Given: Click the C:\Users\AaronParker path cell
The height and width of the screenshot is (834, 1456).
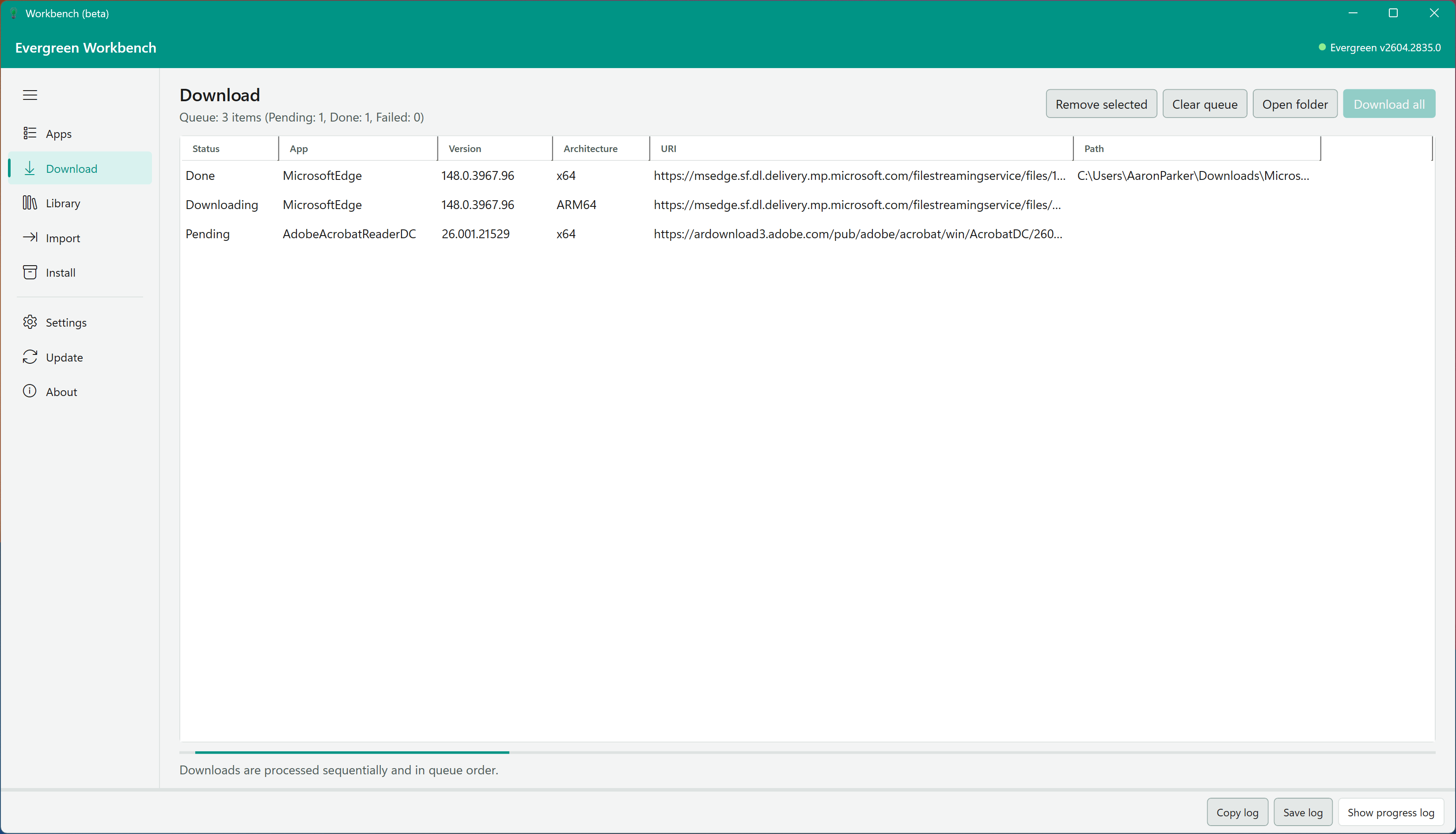Looking at the screenshot, I should click(x=1193, y=175).
